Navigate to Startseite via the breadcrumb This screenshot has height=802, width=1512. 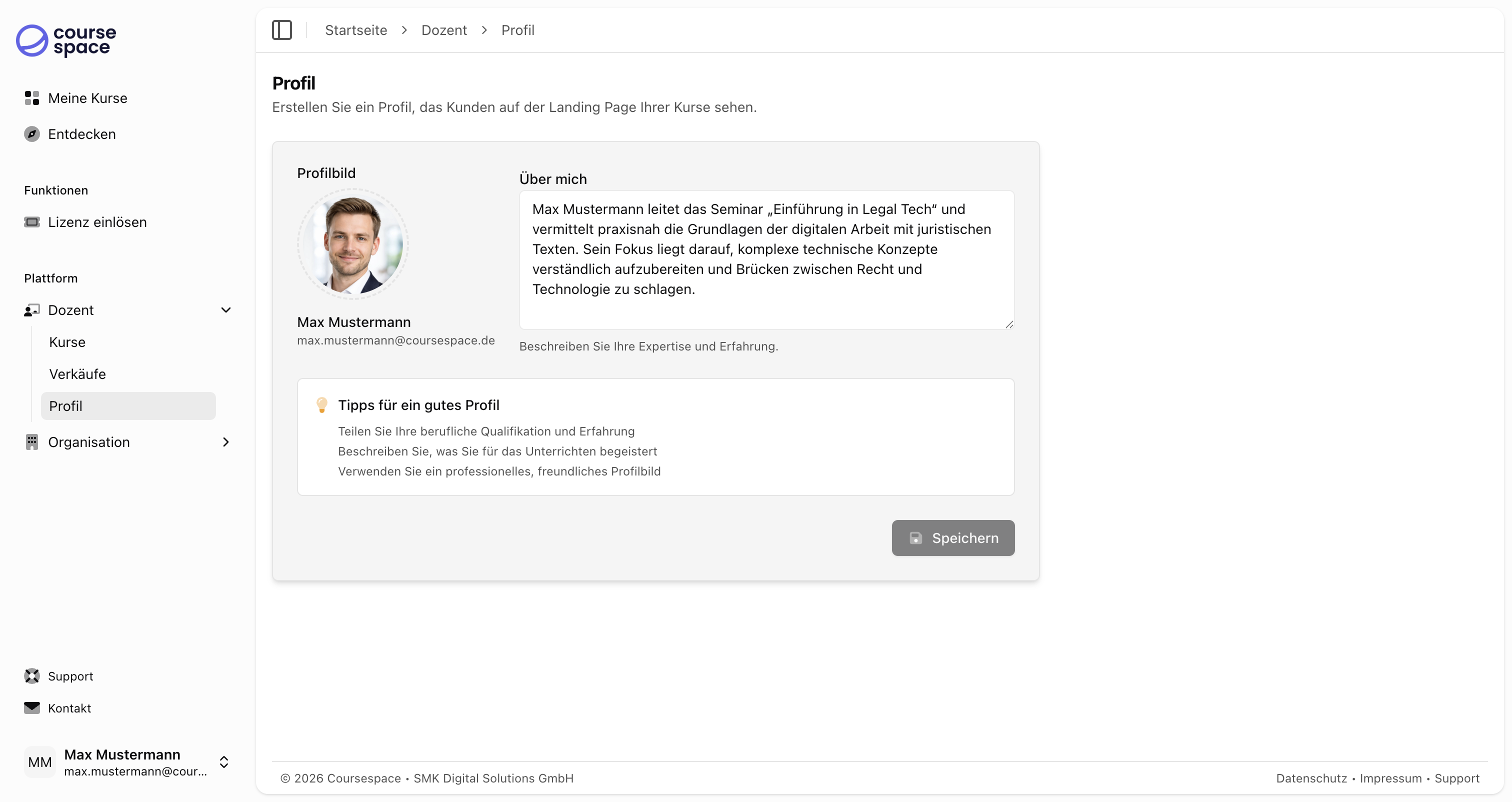[x=355, y=30]
